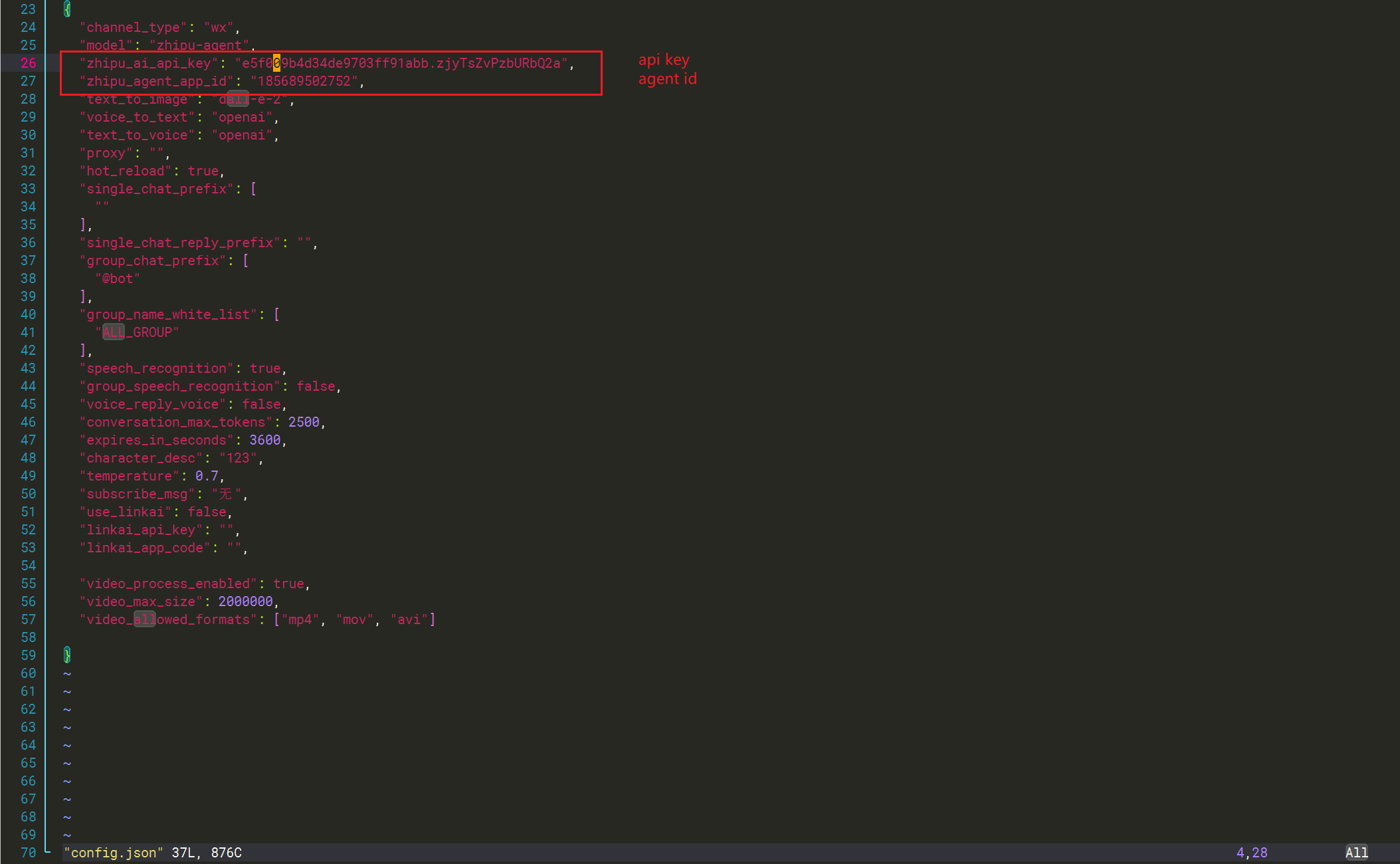Click the "ALL_GROUP" string on line 41
This screenshot has width=1400, height=864.
137,332
